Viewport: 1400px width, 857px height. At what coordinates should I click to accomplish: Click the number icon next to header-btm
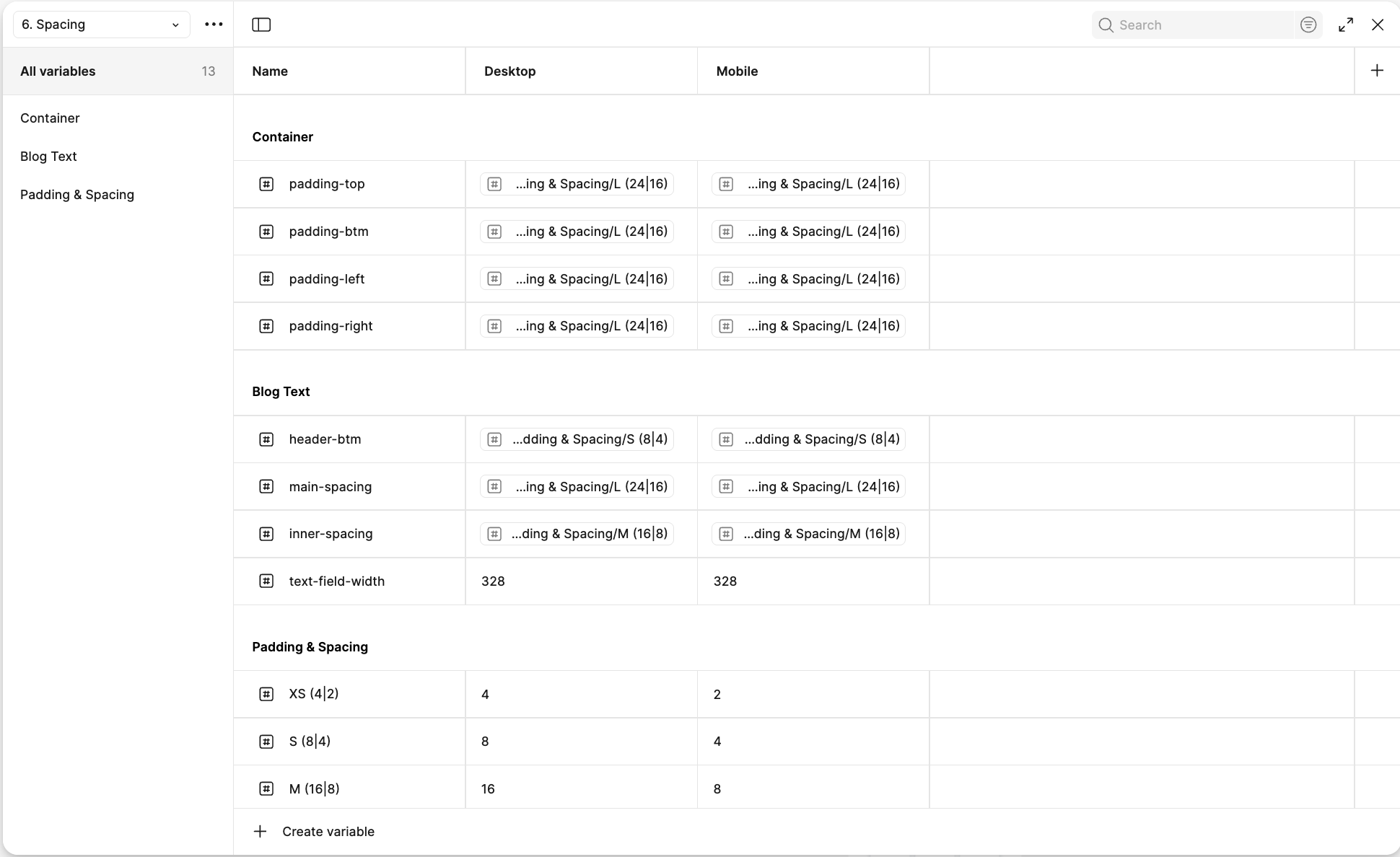(266, 439)
